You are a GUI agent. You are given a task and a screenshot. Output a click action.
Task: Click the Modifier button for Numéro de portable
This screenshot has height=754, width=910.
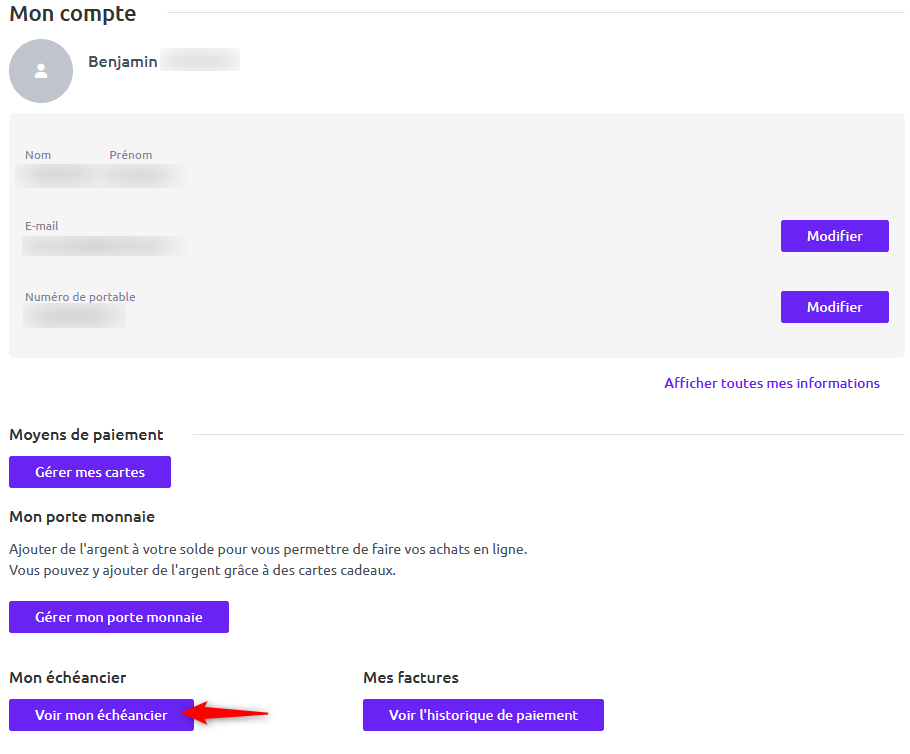pyautogui.click(x=834, y=306)
